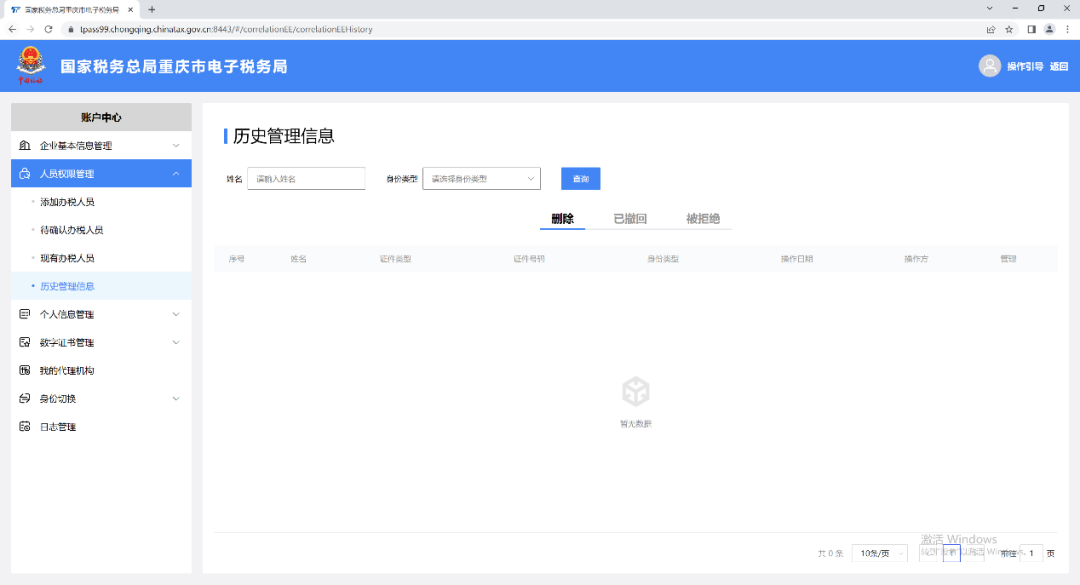Switch to the 已撤回 tab
1080x585 pixels.
(630, 219)
